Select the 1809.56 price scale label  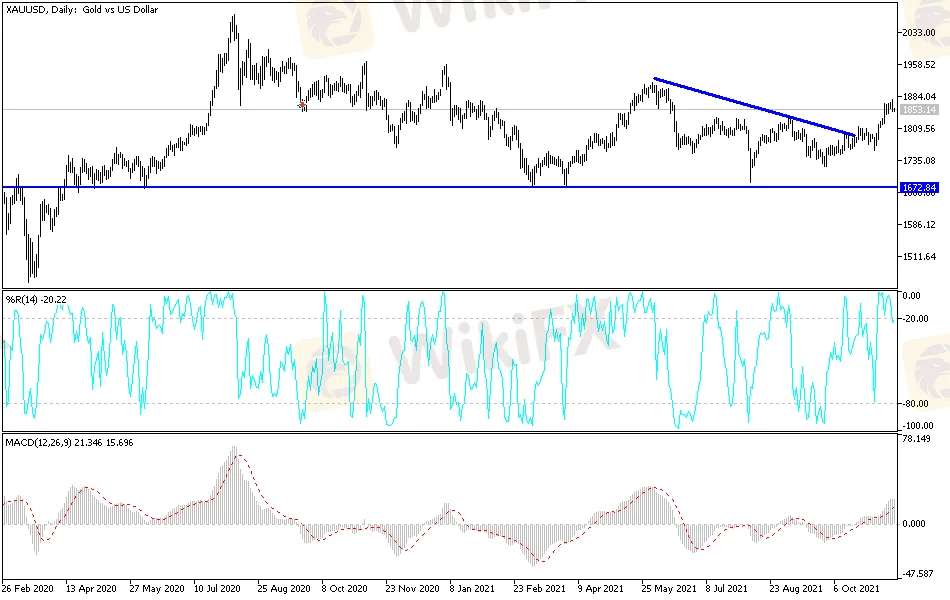[x=919, y=129]
